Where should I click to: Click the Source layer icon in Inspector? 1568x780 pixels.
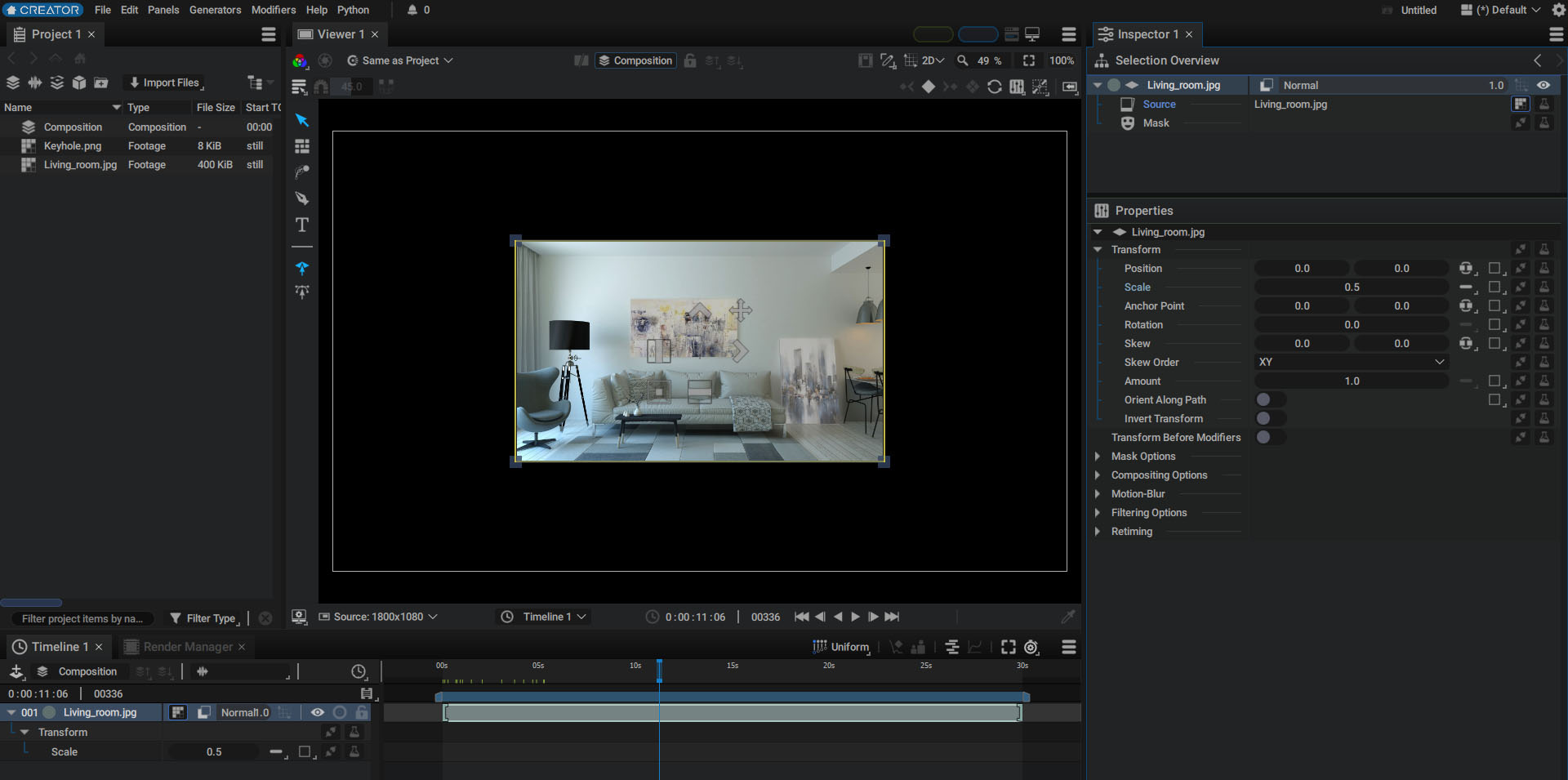click(1128, 105)
